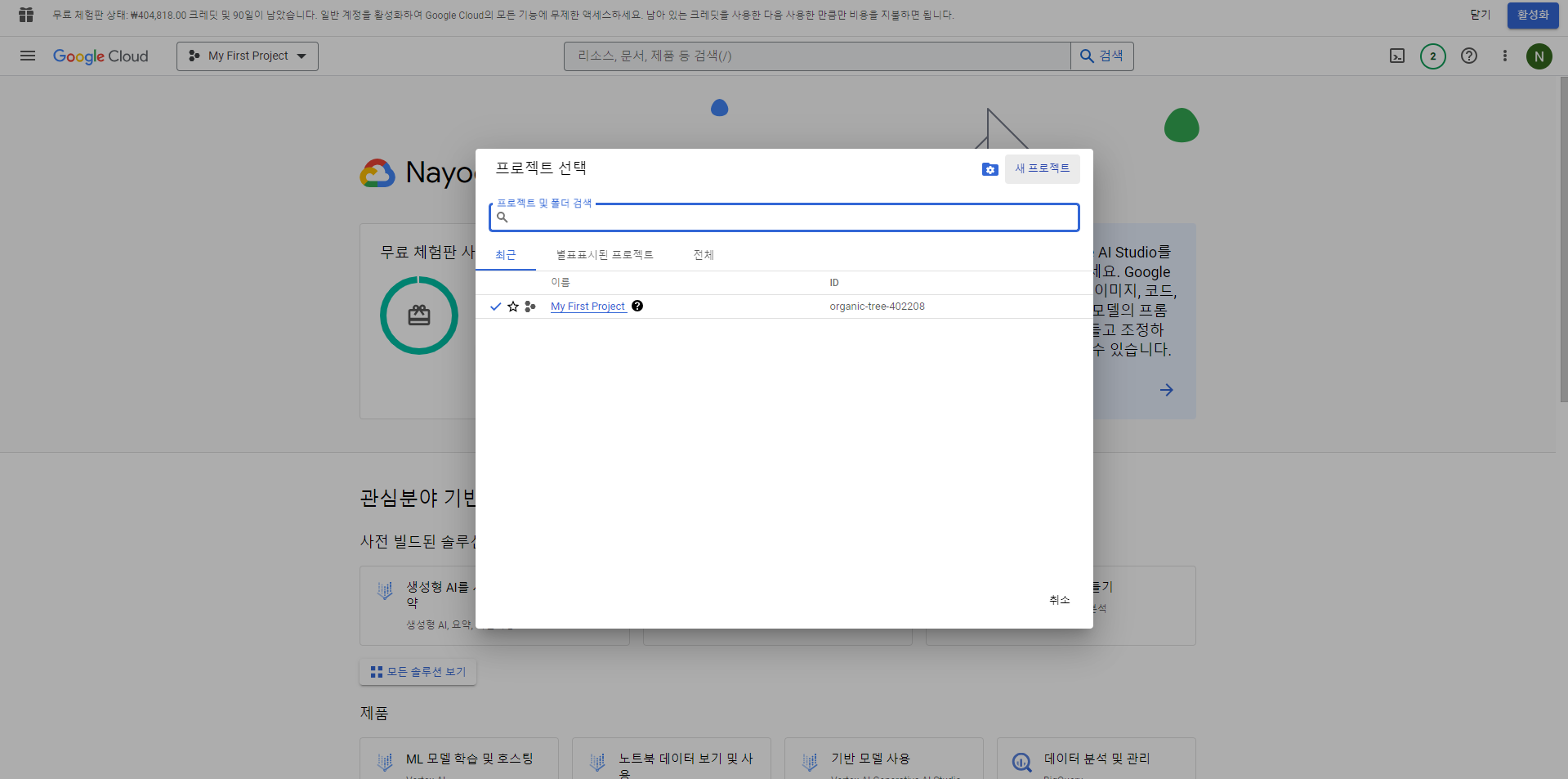Click the help icon next to My First Project

(637, 306)
